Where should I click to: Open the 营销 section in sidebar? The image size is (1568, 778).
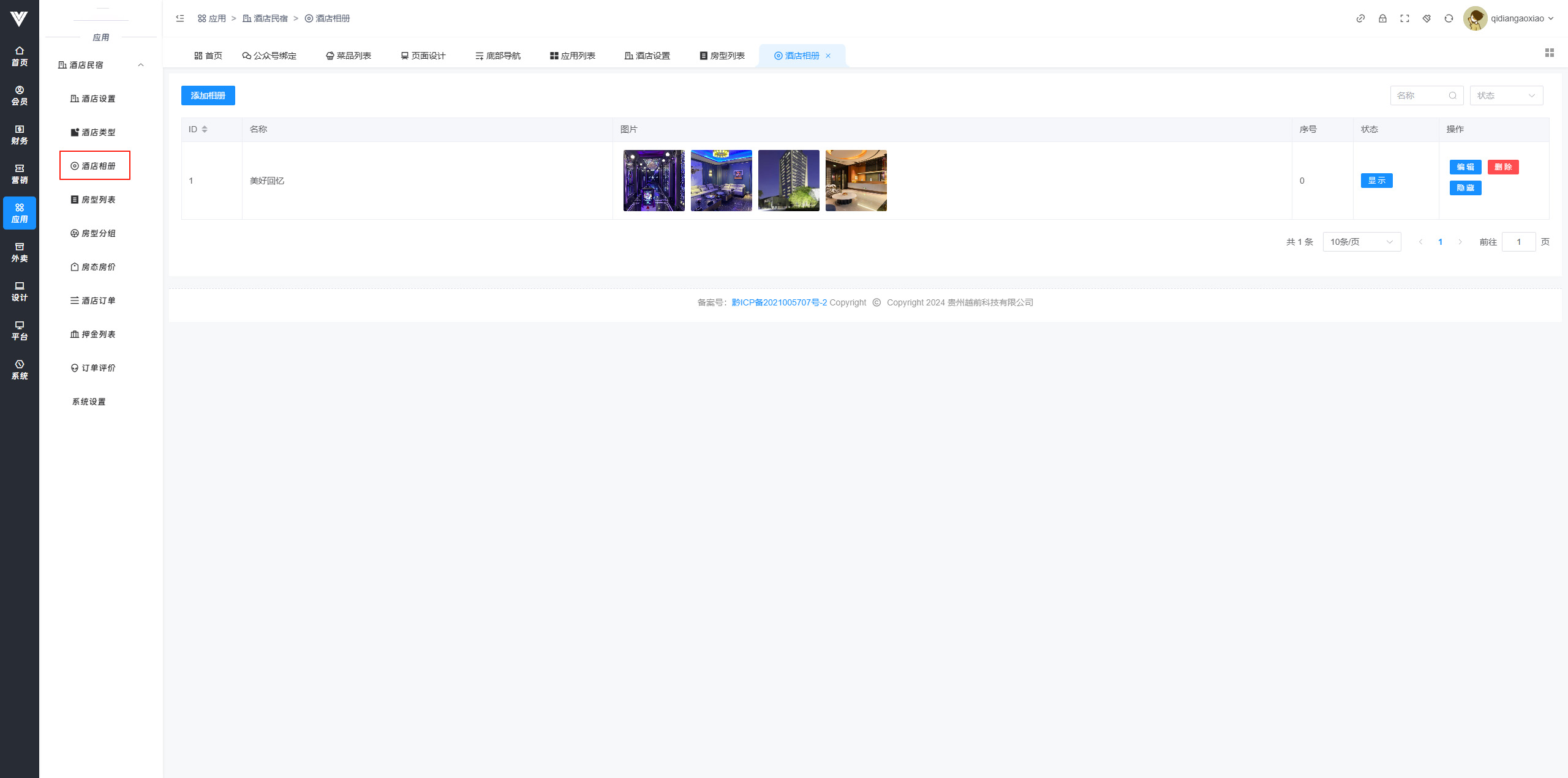20,174
